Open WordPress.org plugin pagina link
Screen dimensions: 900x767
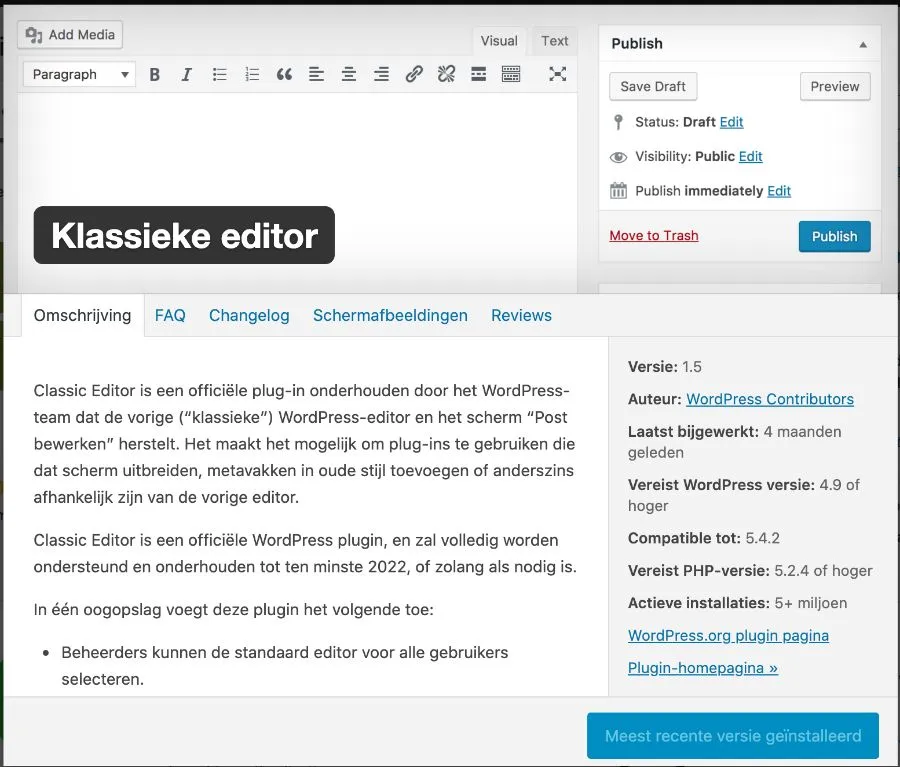coord(728,636)
